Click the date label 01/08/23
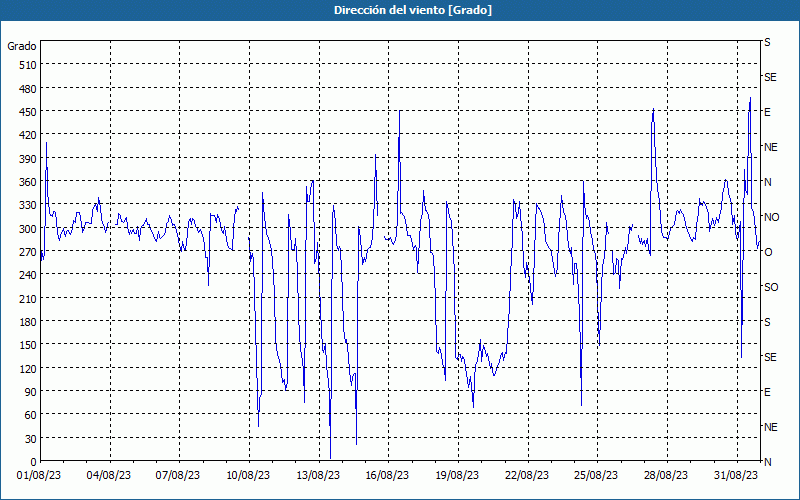800x500 pixels. (x=39, y=476)
